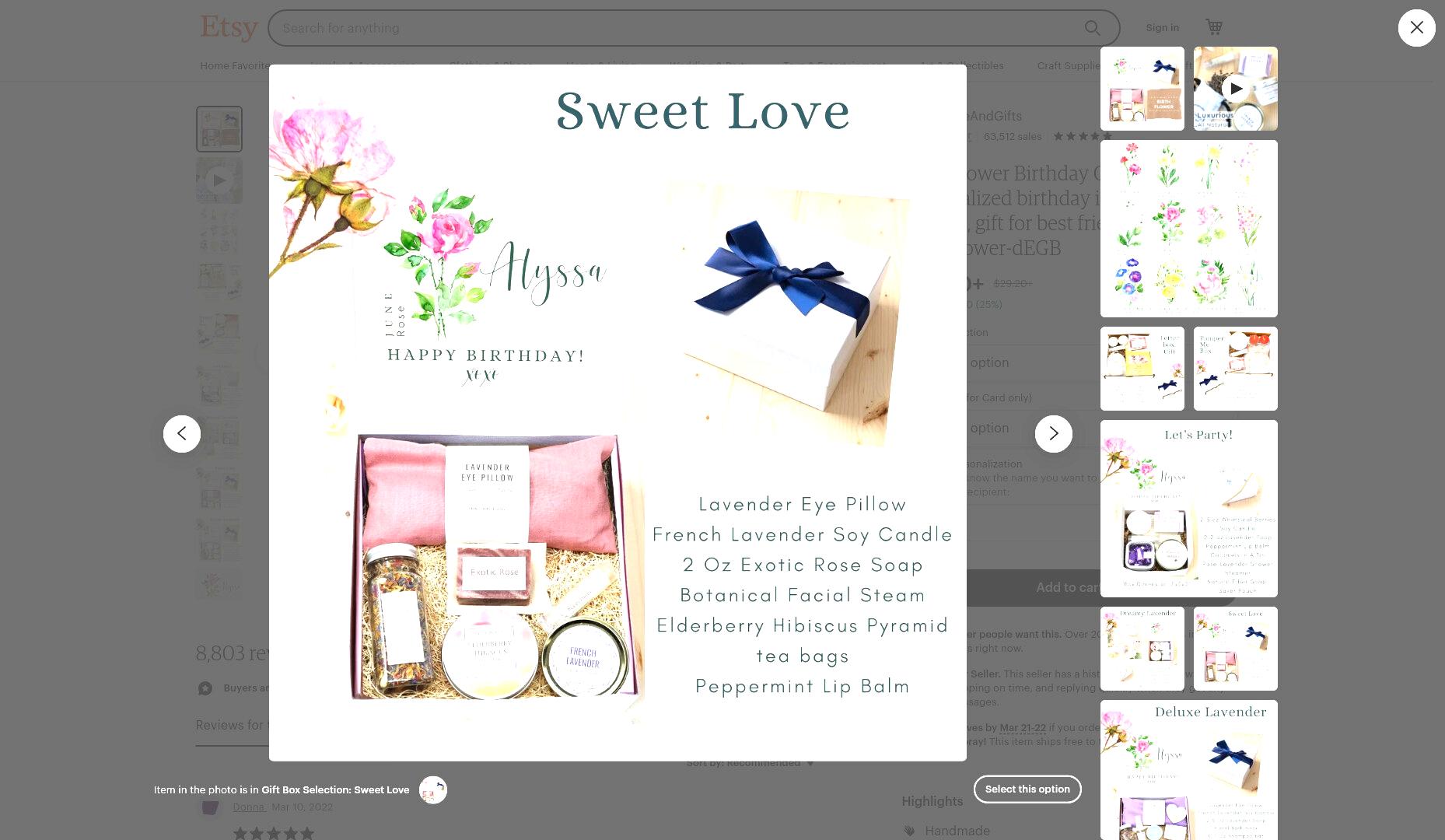Open the shopping cart icon
The width and height of the screenshot is (1445, 840).
(x=1213, y=27)
